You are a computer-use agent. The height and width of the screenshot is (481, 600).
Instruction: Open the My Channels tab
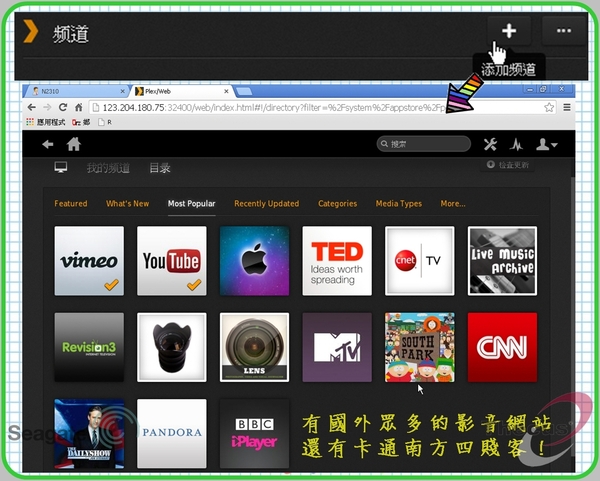[x=108, y=168]
